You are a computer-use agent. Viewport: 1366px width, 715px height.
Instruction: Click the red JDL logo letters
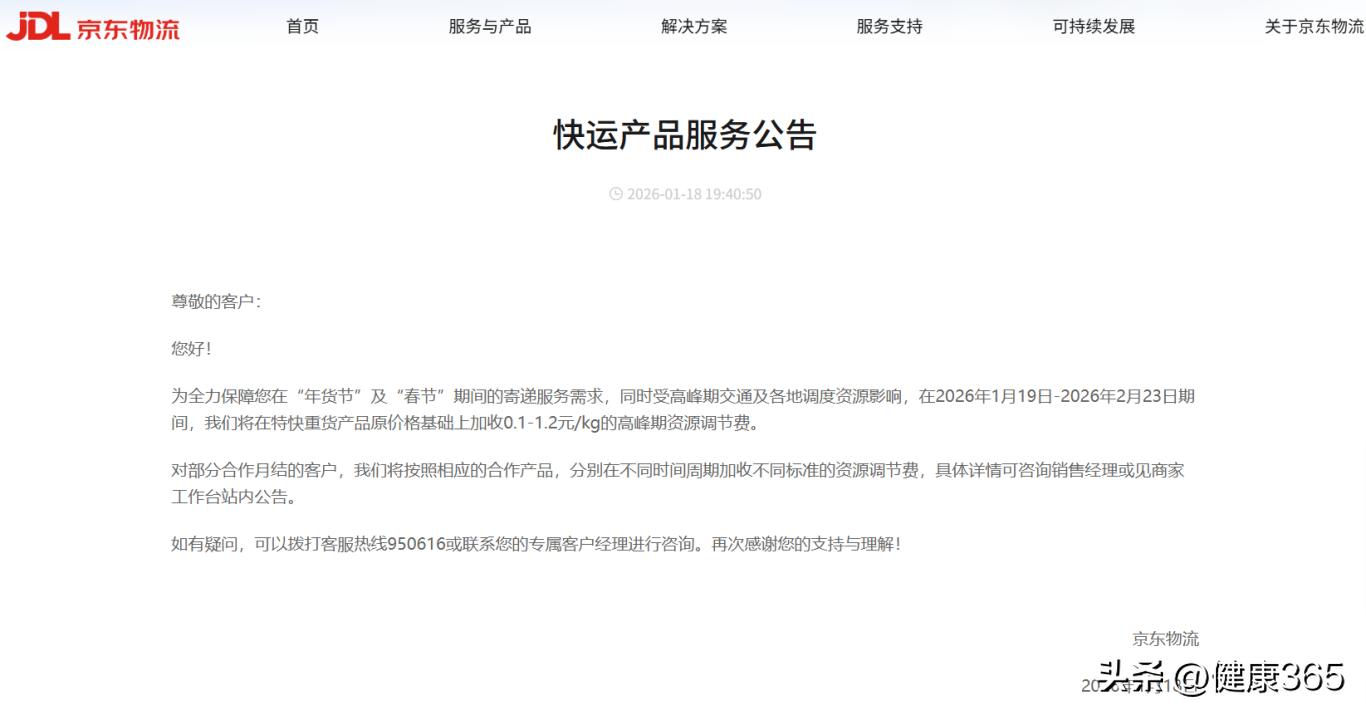(38, 27)
